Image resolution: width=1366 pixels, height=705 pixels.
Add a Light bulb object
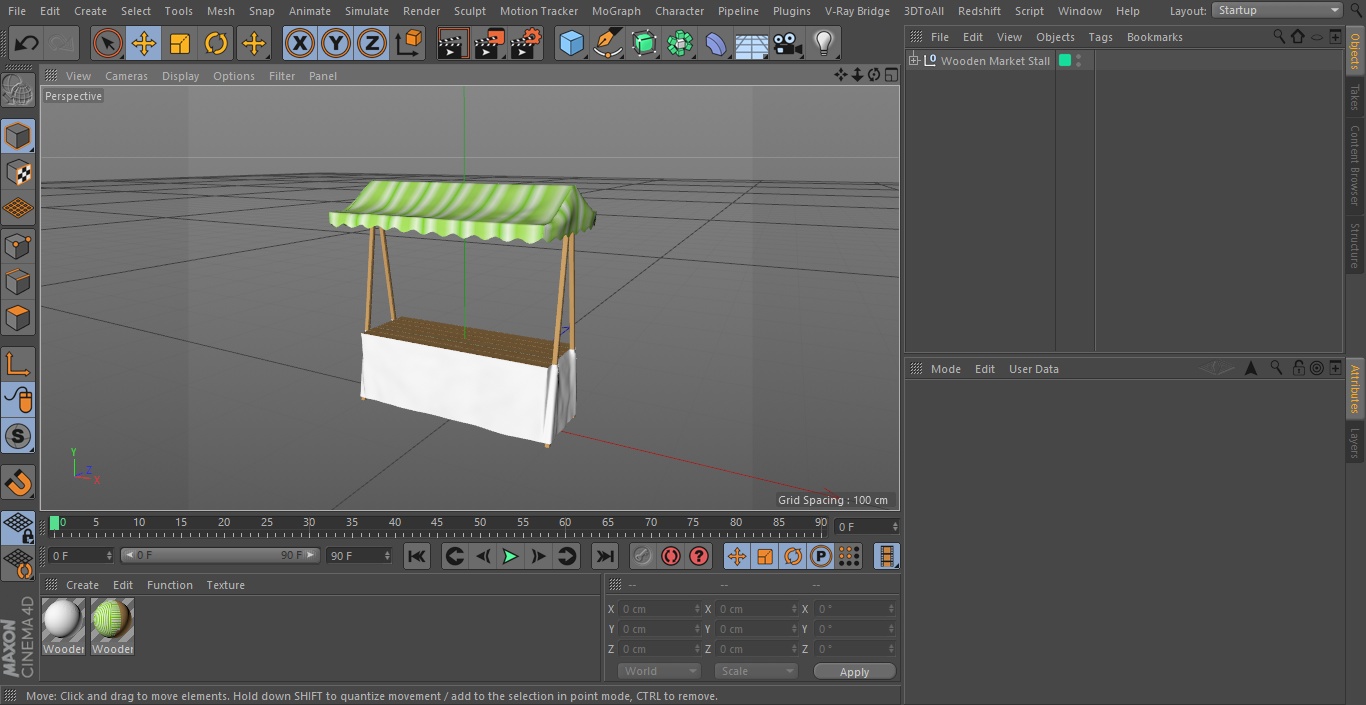coord(823,43)
